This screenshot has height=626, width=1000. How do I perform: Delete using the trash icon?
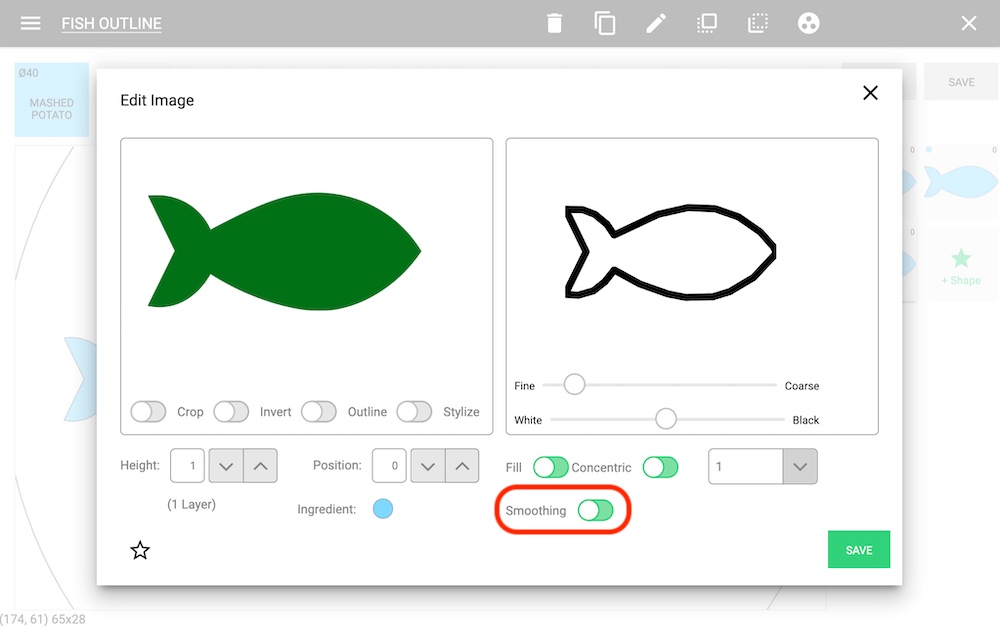pyautogui.click(x=554, y=24)
